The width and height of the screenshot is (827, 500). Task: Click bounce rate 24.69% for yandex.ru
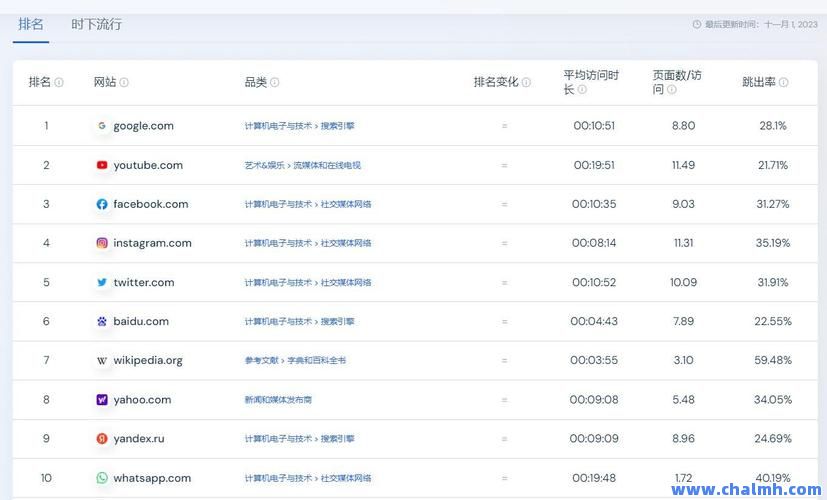[773, 439]
